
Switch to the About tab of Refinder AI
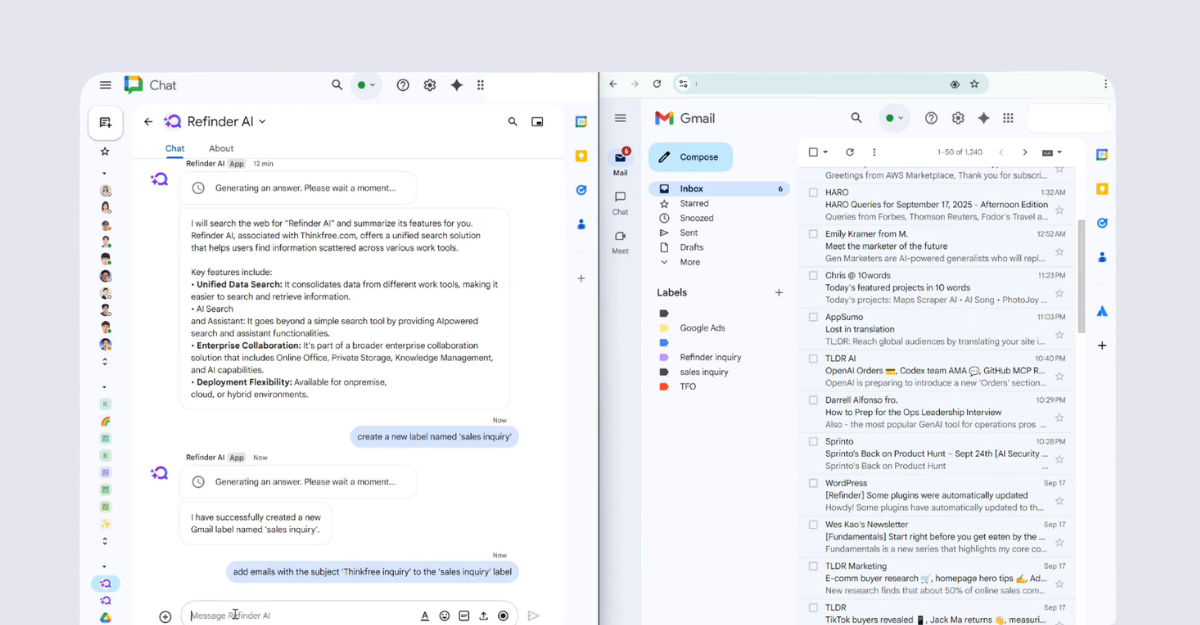tap(221, 148)
